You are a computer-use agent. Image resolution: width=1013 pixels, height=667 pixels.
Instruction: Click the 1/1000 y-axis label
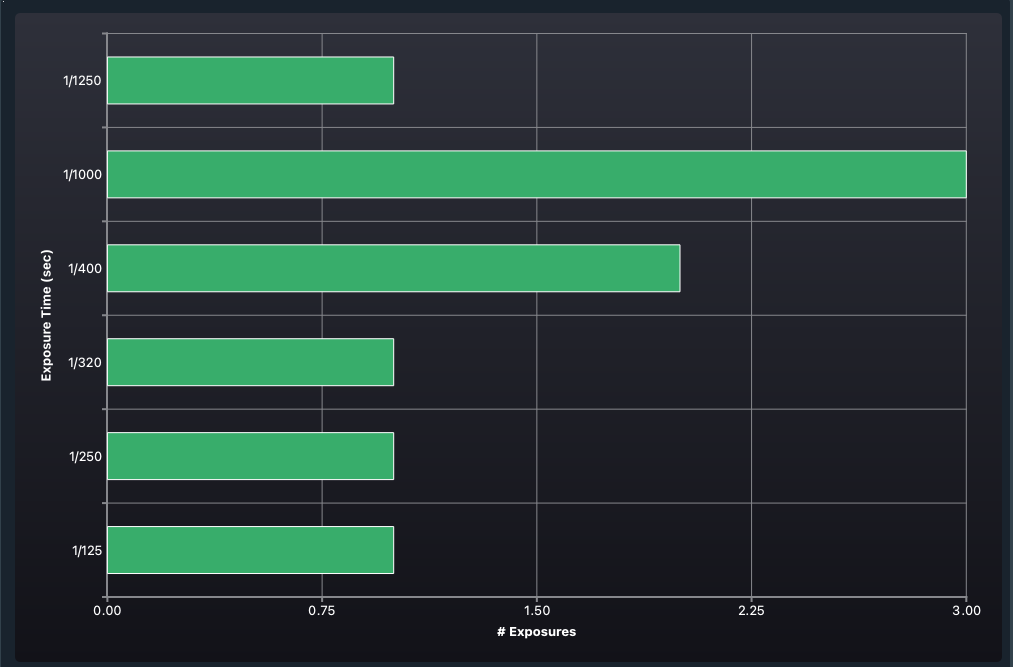[81, 175]
